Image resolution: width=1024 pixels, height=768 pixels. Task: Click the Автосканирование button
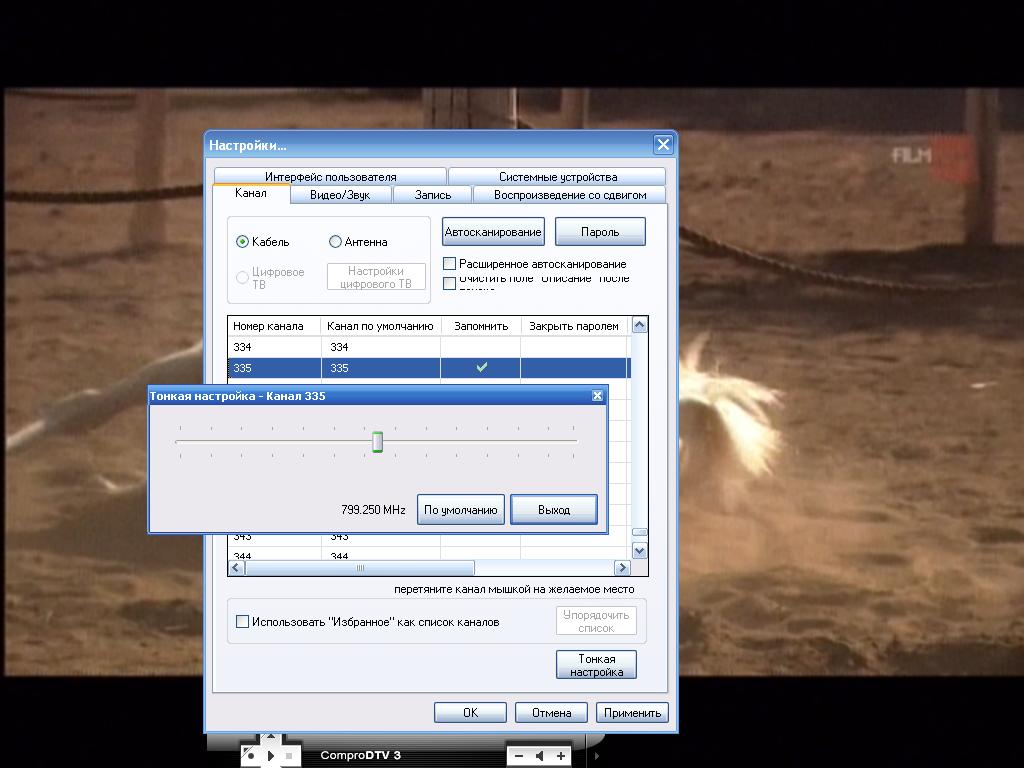(493, 232)
